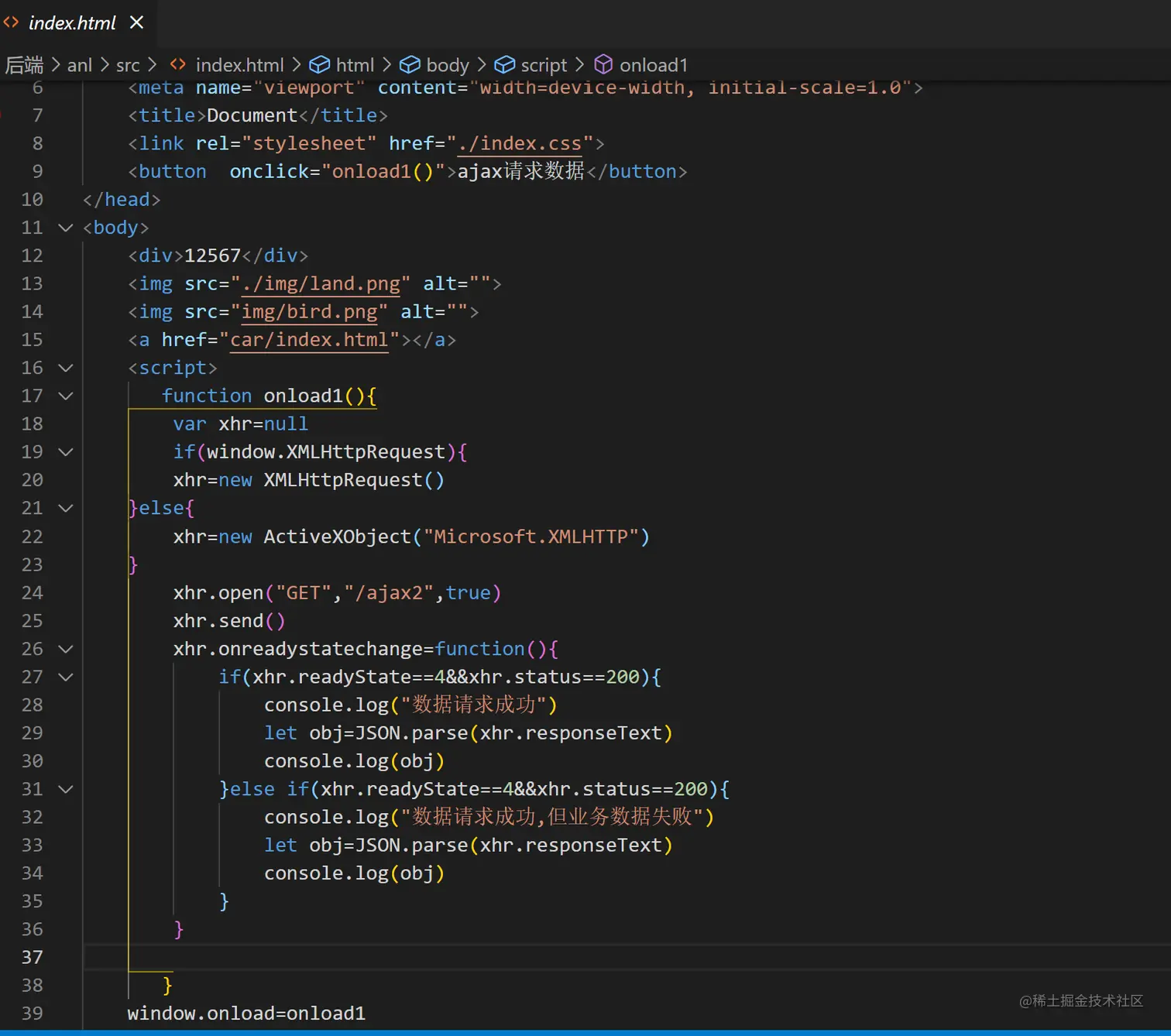
Task: Click the cube icon beside body breadcrumb
Action: pyautogui.click(x=410, y=65)
